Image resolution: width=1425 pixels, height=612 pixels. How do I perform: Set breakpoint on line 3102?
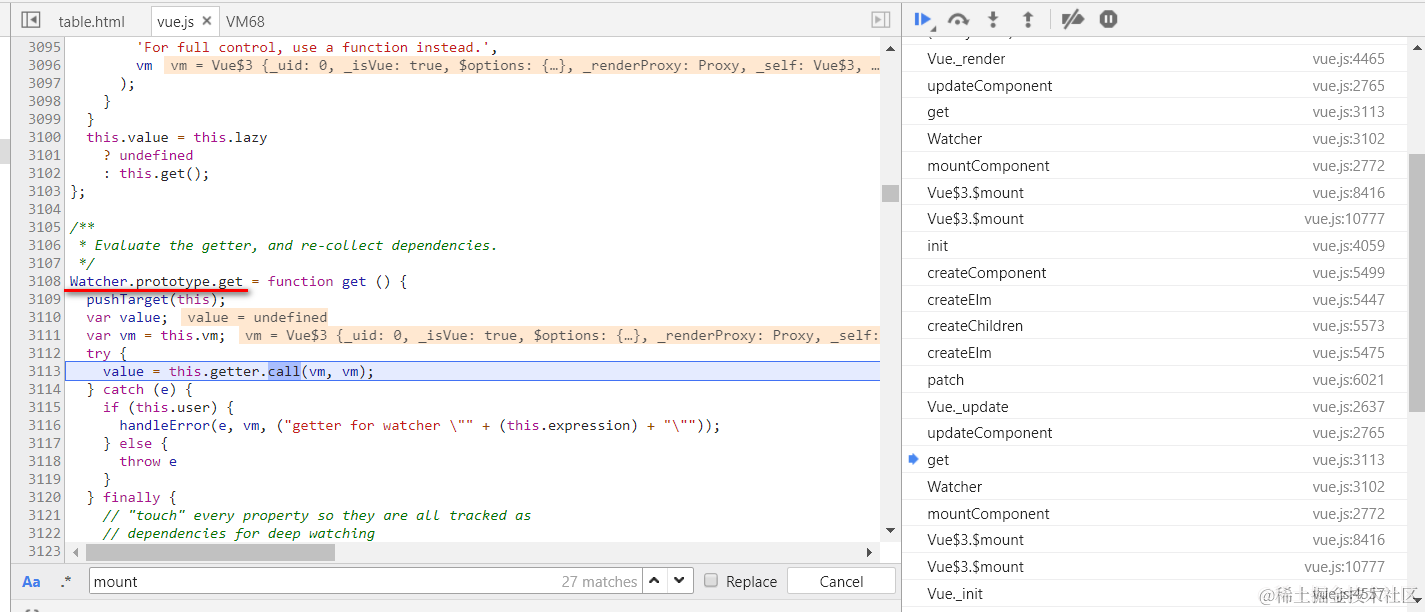pos(44,173)
